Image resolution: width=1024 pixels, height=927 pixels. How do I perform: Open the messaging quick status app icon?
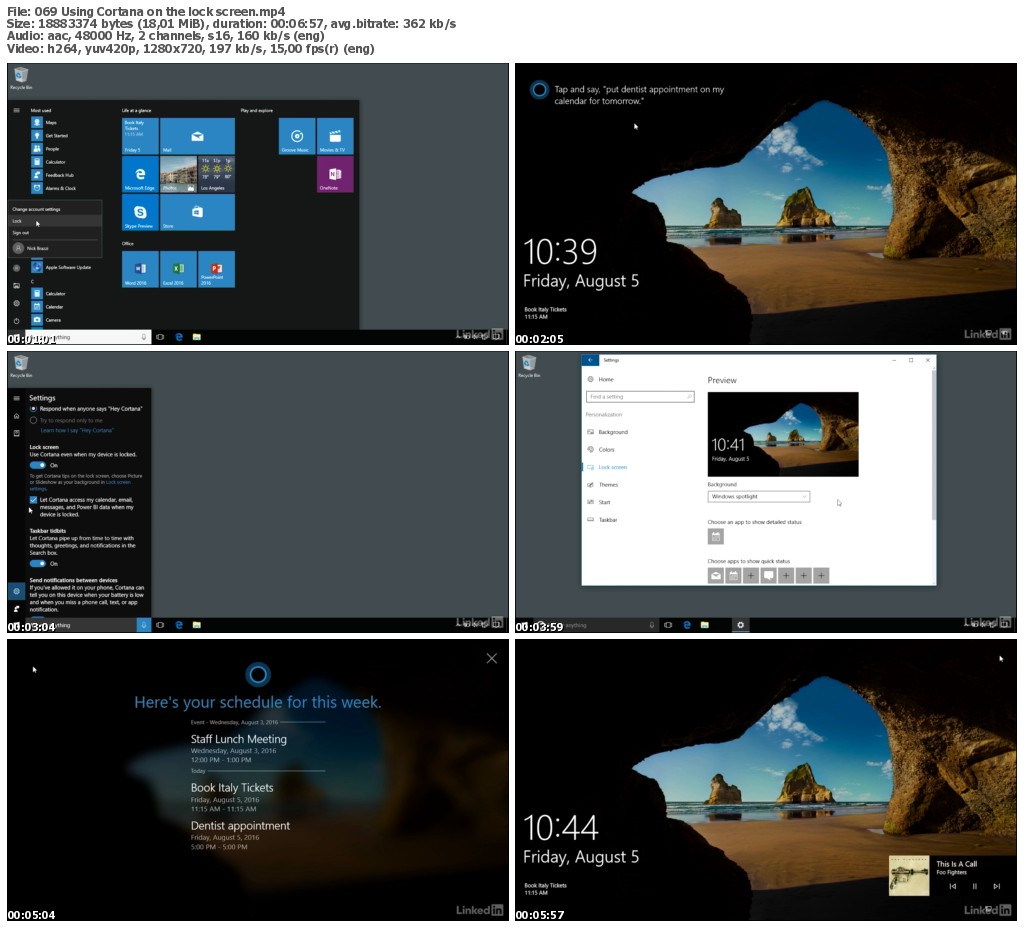click(769, 576)
